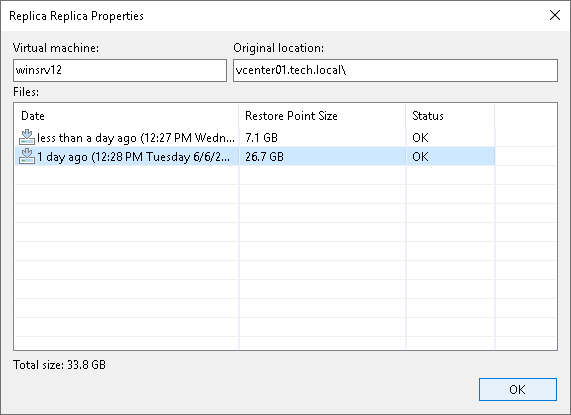
Task: Select the '1 day ago' restore point row
Action: (x=255, y=156)
